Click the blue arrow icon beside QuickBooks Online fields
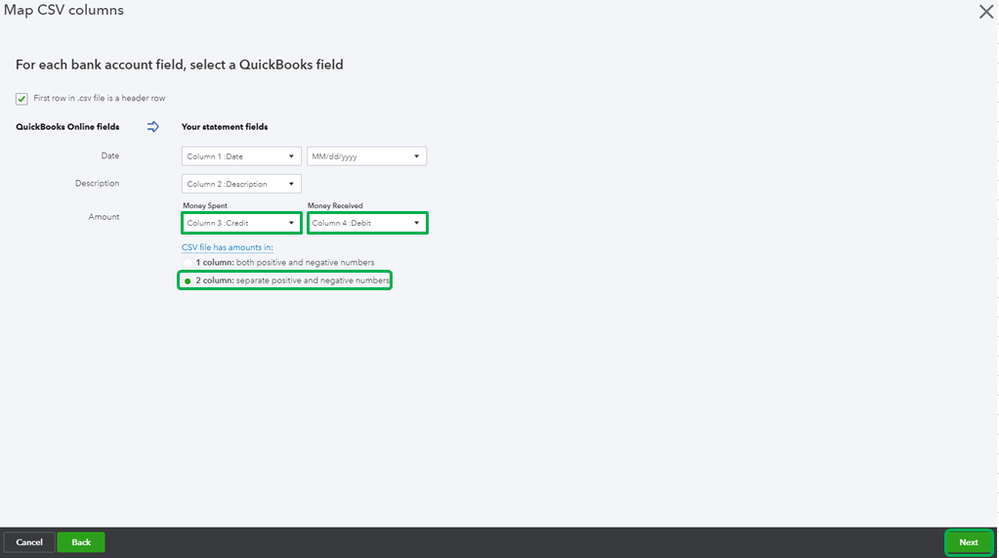 coord(153,127)
